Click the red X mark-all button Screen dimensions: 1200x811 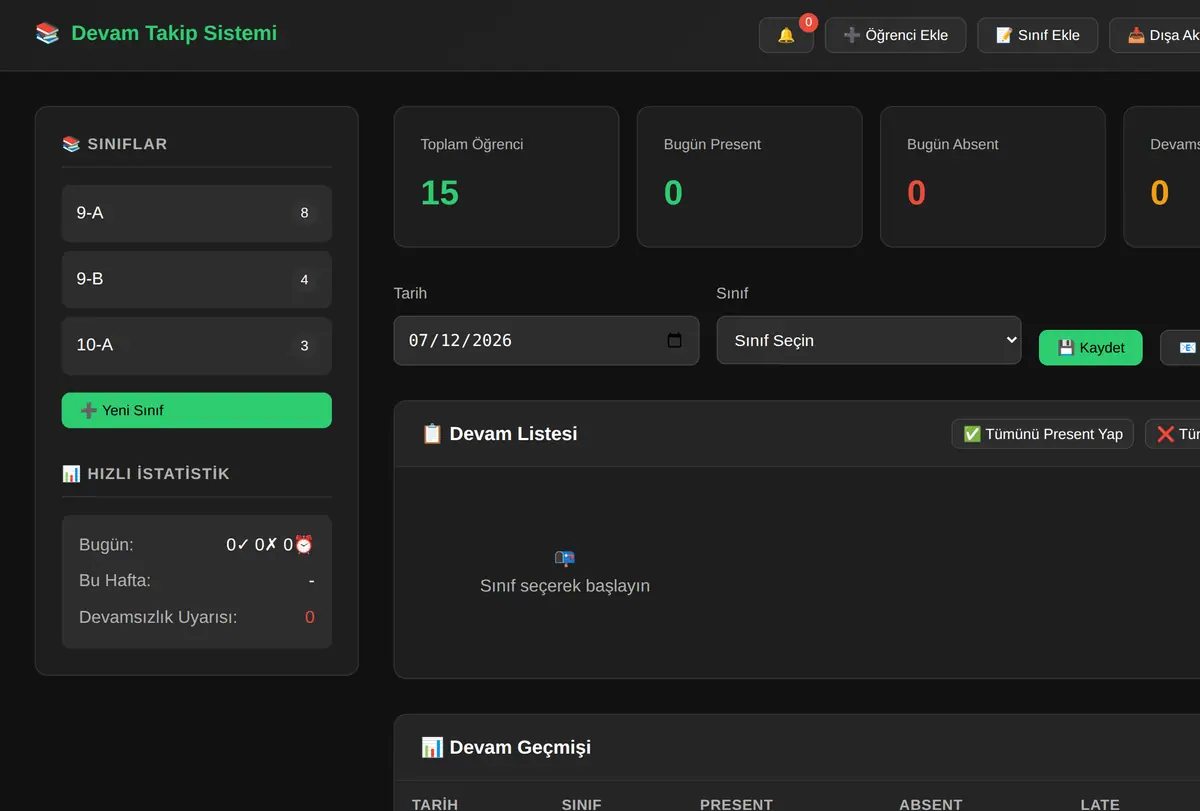pos(1173,434)
